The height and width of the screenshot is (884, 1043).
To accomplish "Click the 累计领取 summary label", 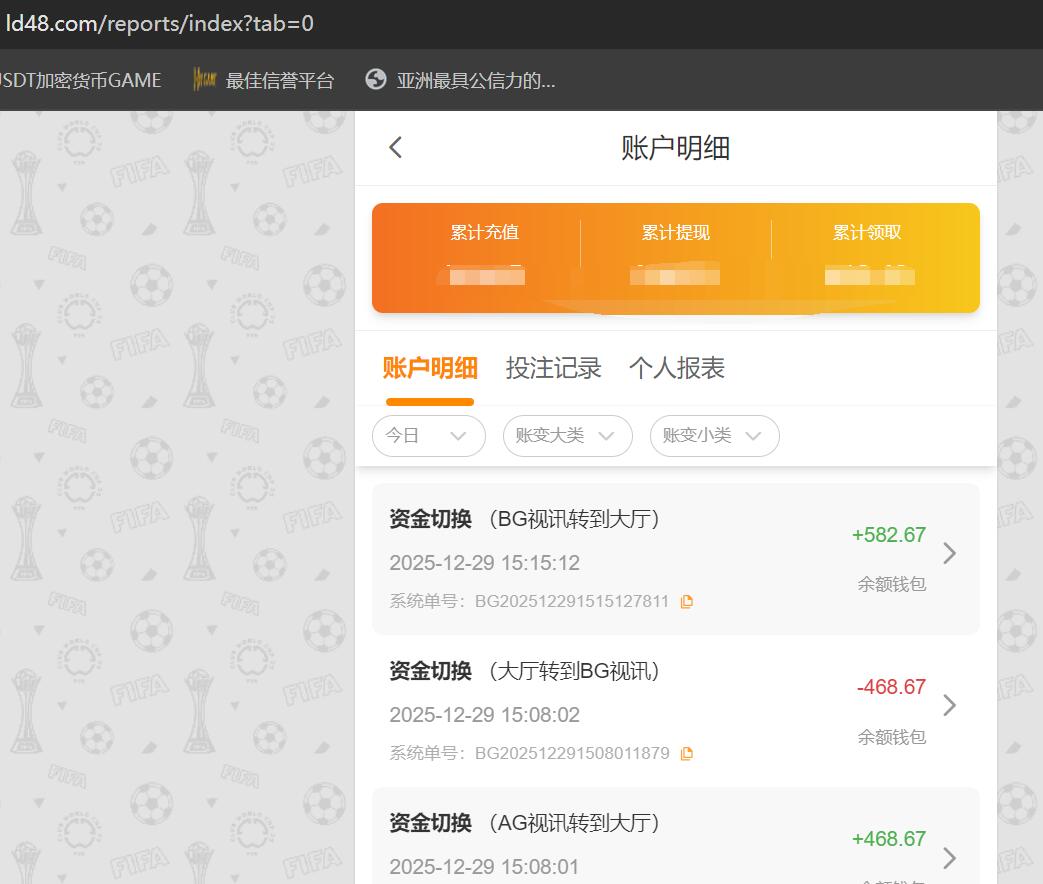I will coord(866,232).
